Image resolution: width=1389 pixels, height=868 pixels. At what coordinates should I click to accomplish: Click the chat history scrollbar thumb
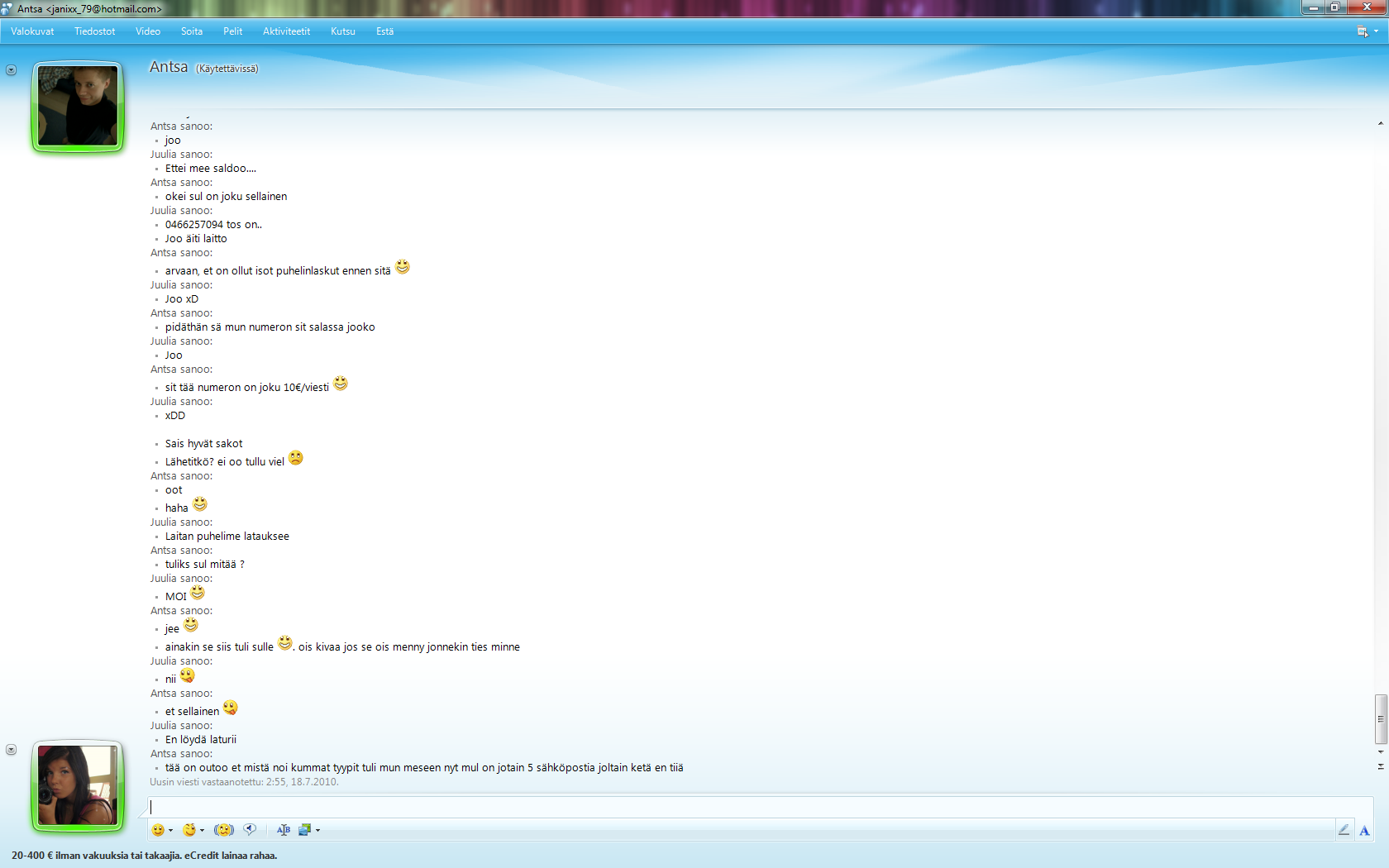pyautogui.click(x=1380, y=719)
